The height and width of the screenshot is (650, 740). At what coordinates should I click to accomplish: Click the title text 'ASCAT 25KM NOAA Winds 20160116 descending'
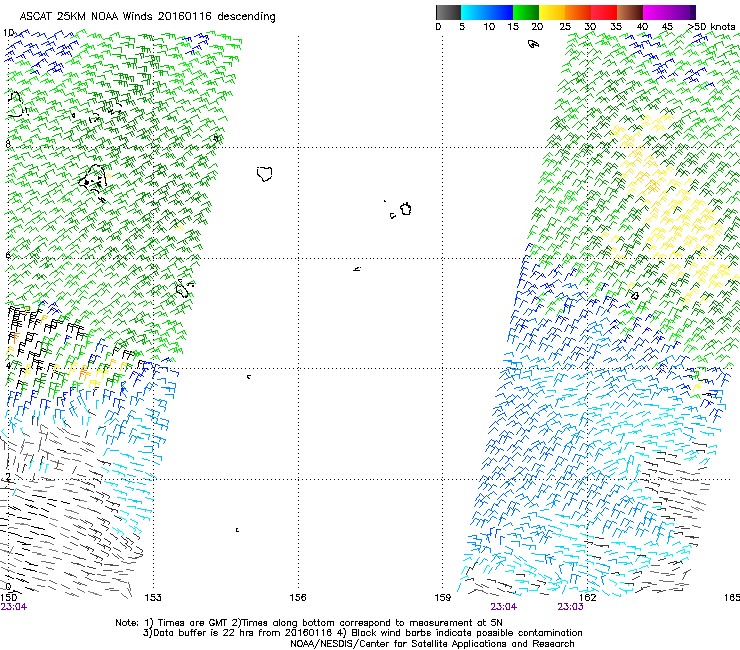click(147, 17)
